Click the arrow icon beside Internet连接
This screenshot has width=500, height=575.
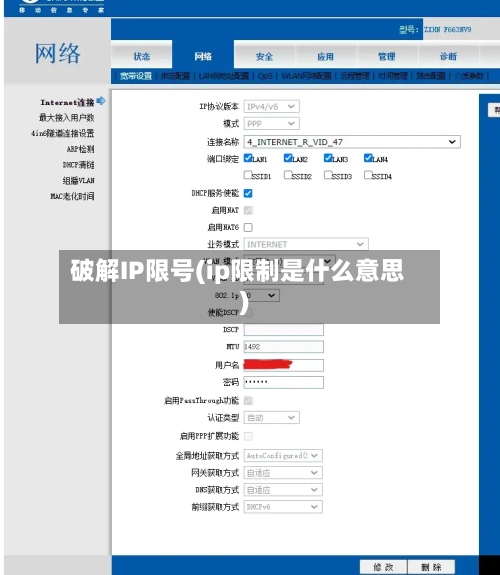[101, 101]
